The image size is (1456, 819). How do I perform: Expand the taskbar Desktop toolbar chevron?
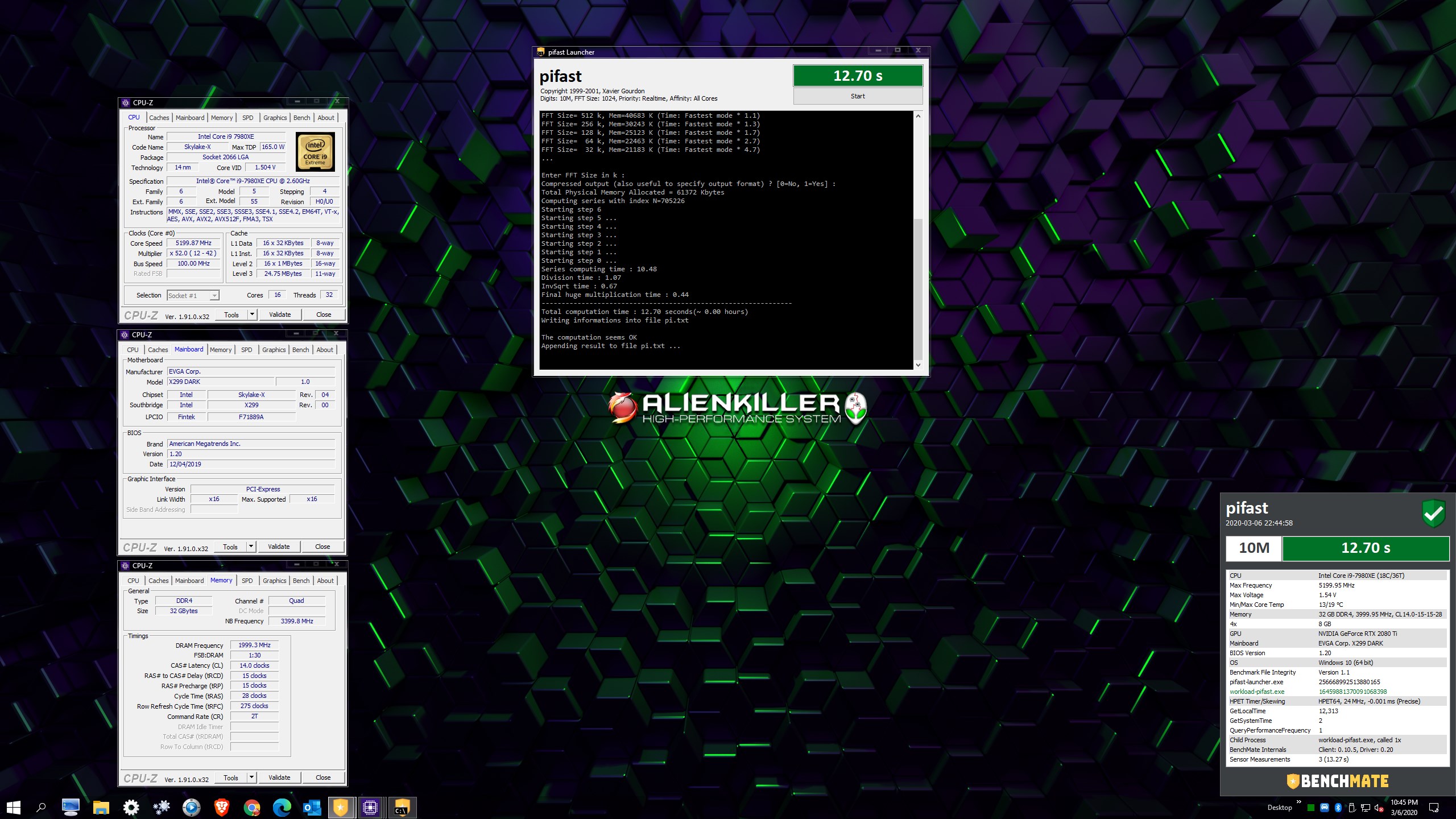pyautogui.click(x=1298, y=802)
